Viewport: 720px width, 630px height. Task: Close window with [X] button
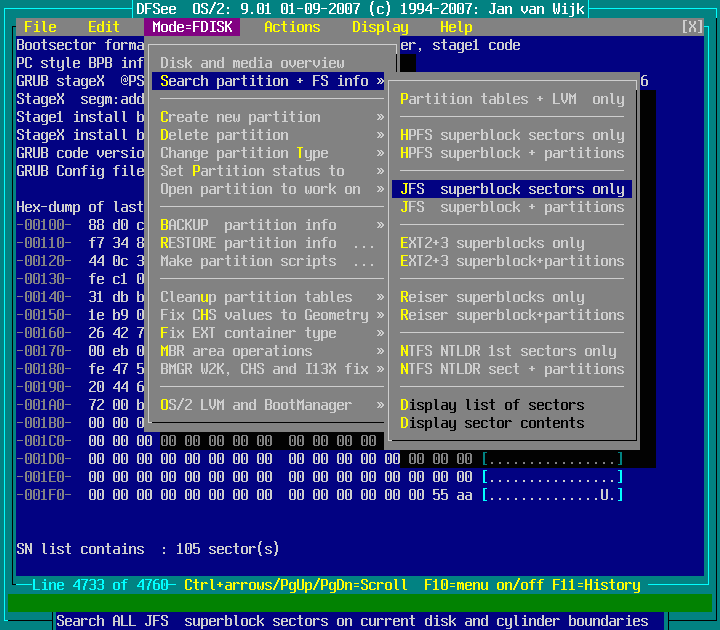pyautogui.click(x=691, y=27)
